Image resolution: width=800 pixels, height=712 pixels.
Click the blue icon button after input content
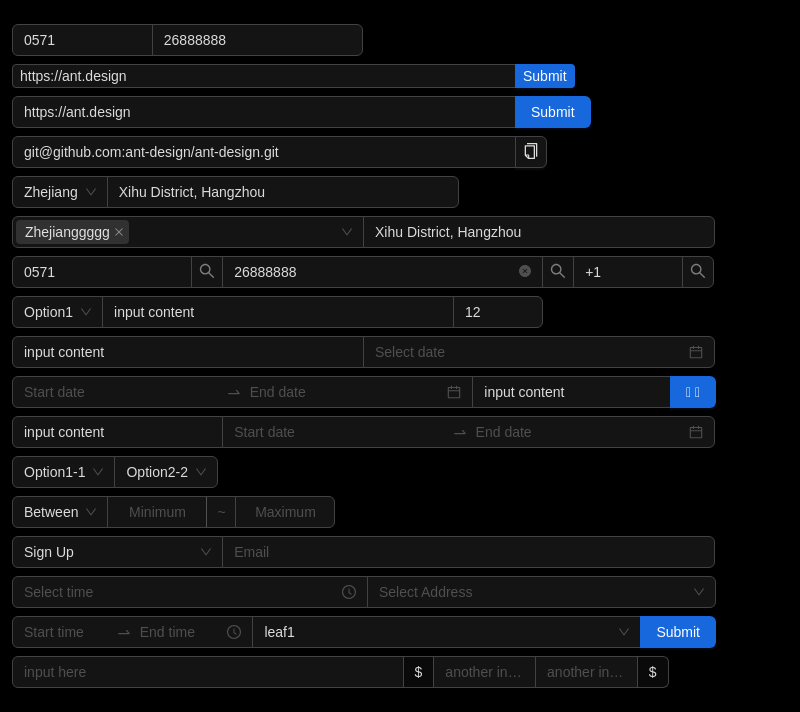692,392
